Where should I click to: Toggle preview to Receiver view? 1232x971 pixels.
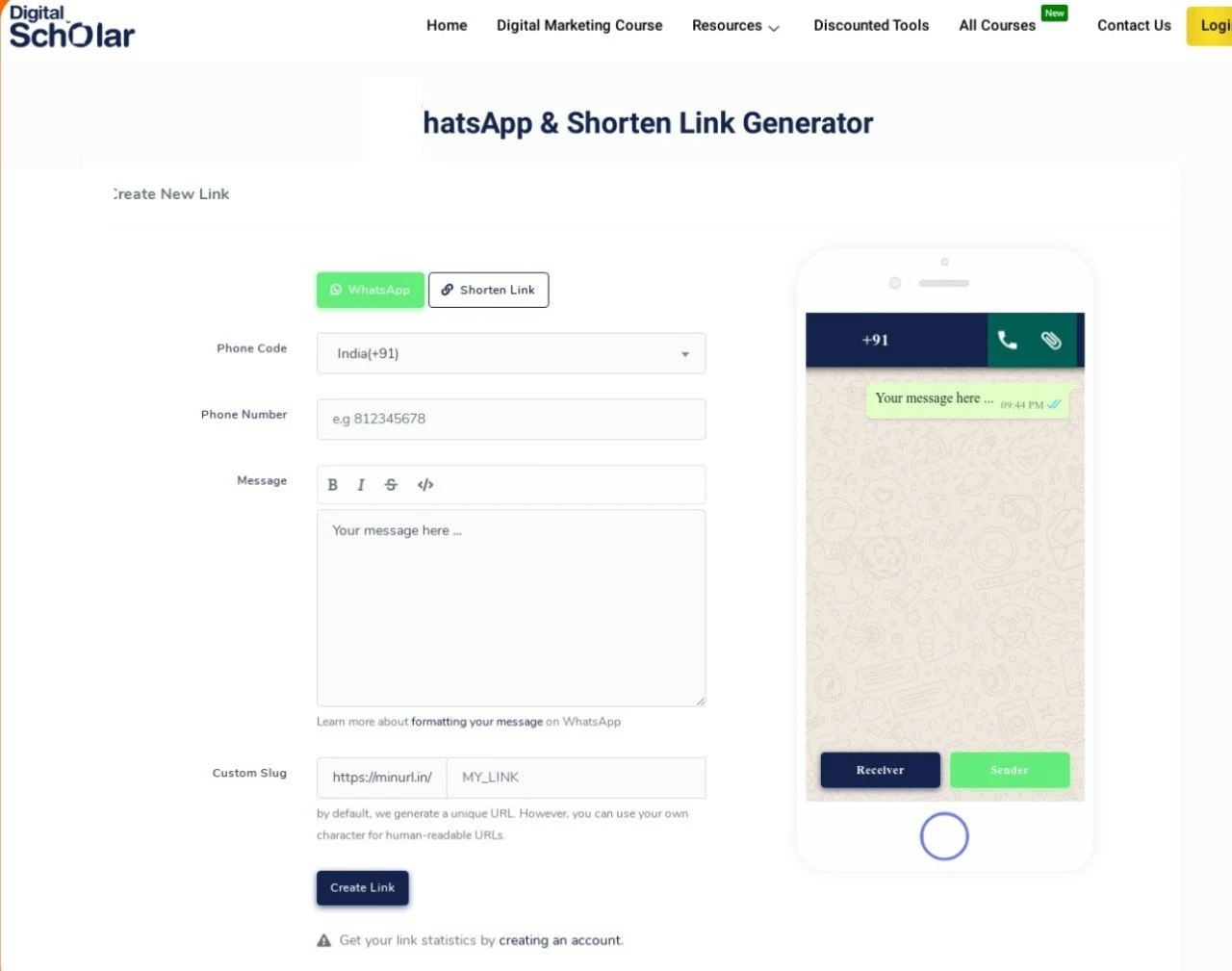(881, 770)
